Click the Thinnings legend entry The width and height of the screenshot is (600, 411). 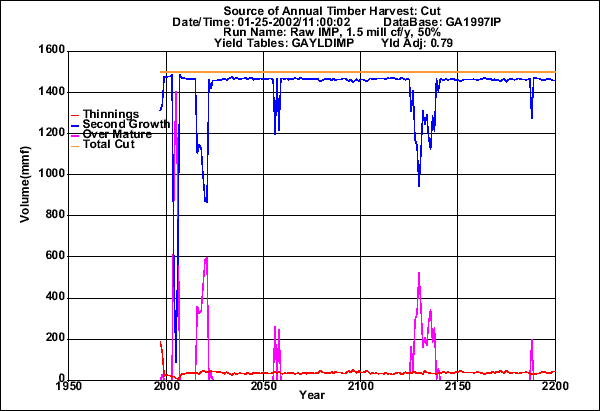point(112,115)
